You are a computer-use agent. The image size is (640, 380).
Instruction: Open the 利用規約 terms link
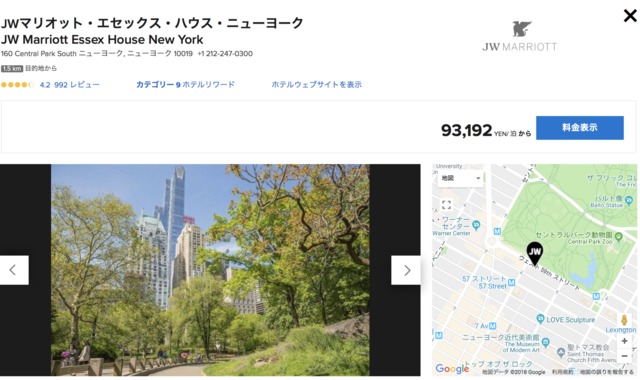coord(562,372)
